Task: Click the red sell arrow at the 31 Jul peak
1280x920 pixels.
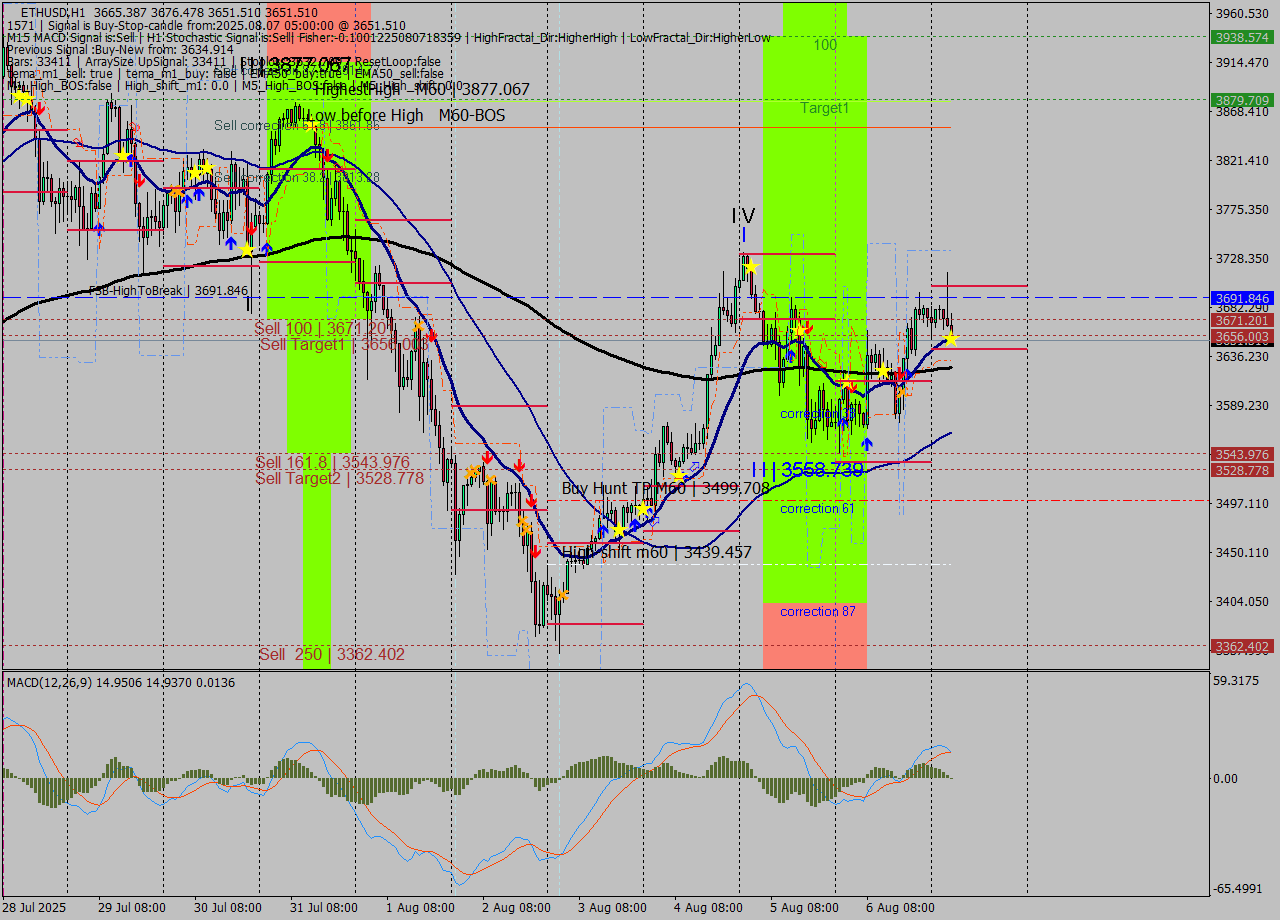Action: tap(327, 156)
